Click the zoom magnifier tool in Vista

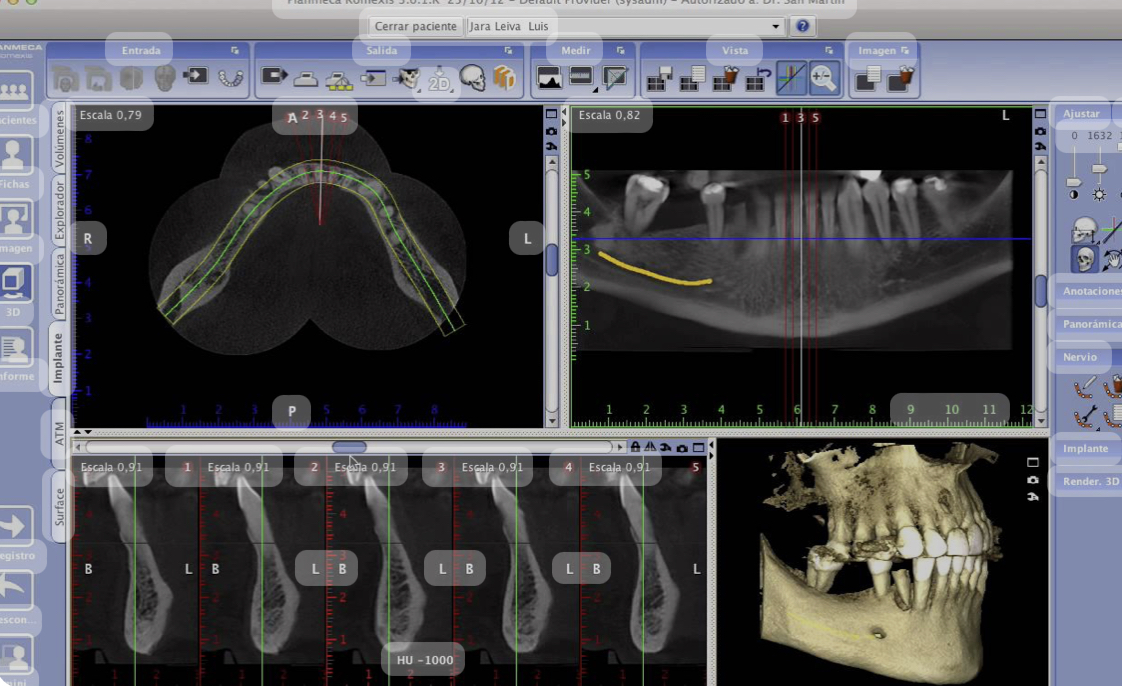pos(824,78)
